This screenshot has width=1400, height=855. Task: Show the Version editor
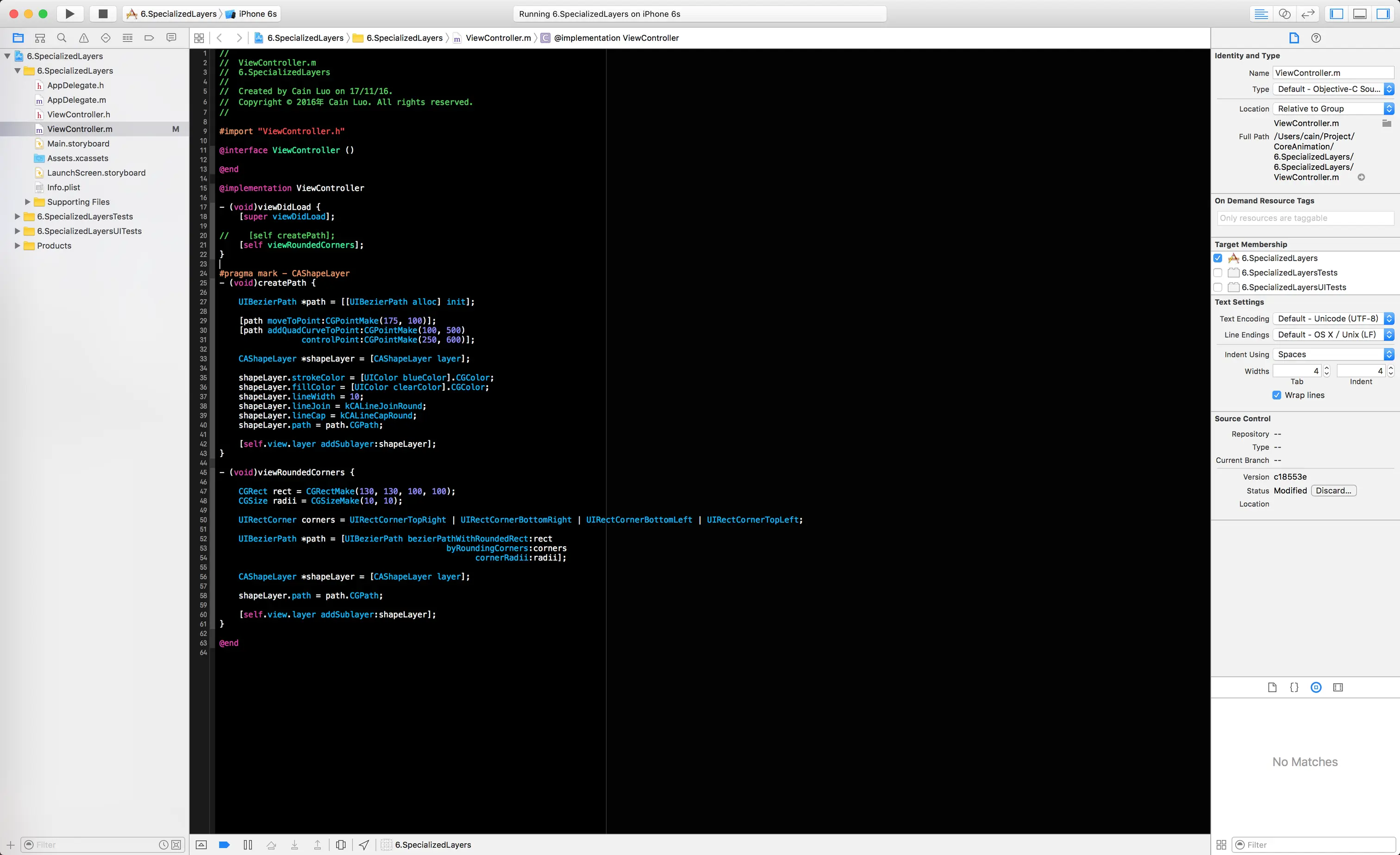tap(1308, 13)
